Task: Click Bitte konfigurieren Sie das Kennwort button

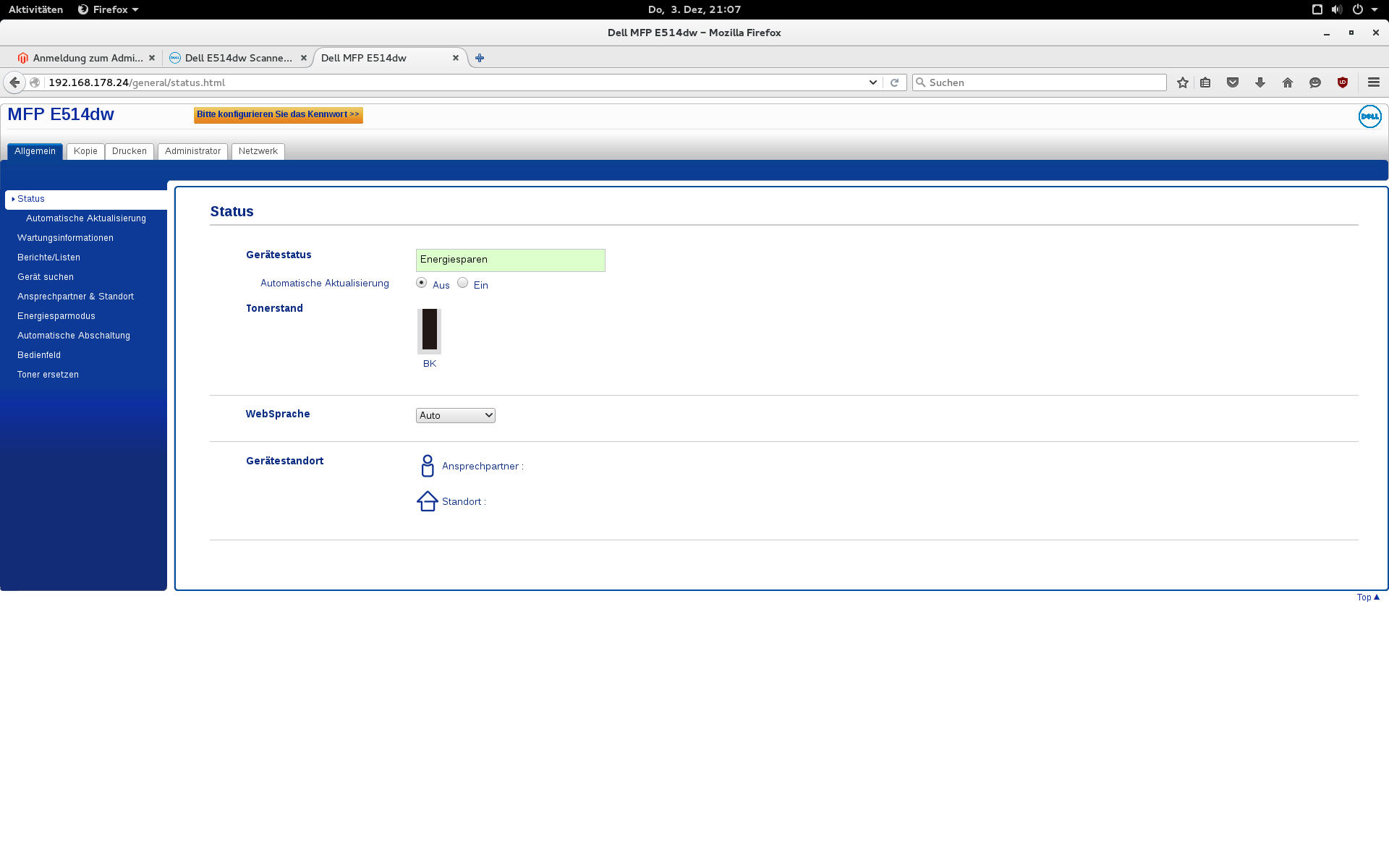Action: coord(279,115)
